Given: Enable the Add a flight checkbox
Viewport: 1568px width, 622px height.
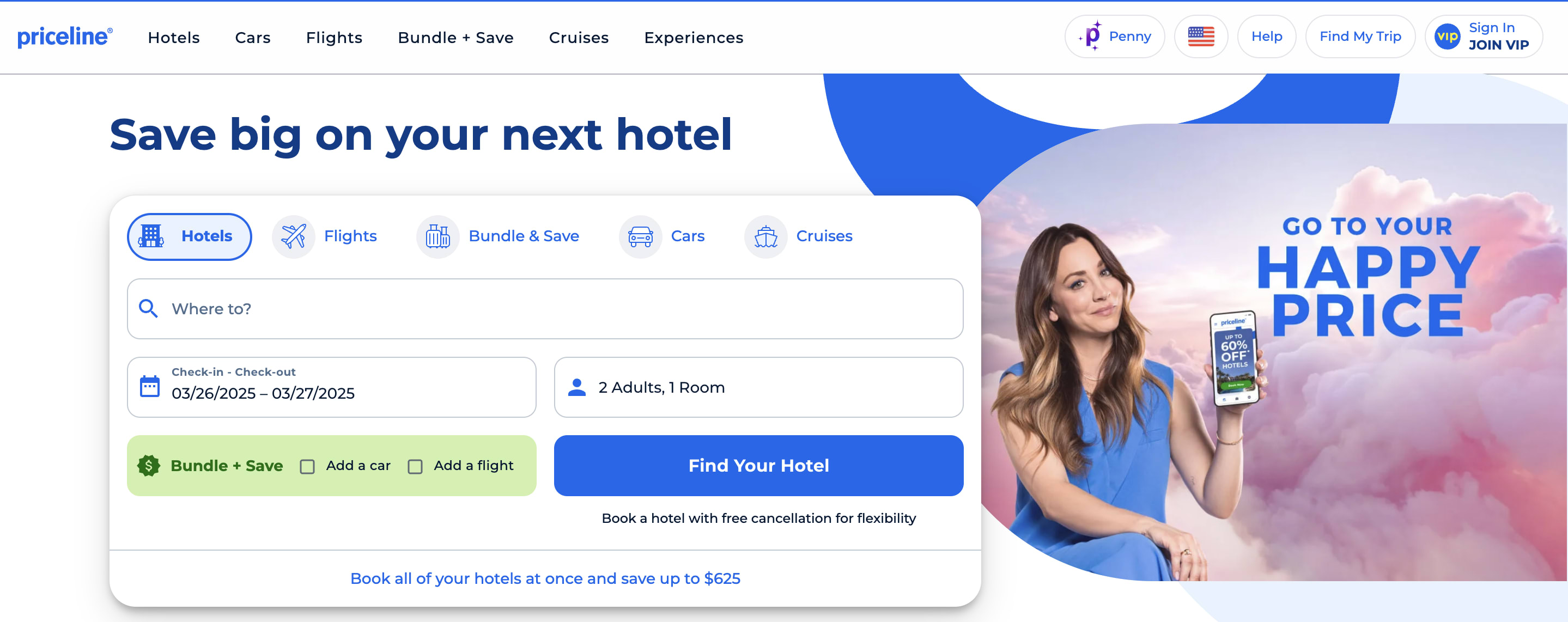Looking at the screenshot, I should coord(415,466).
